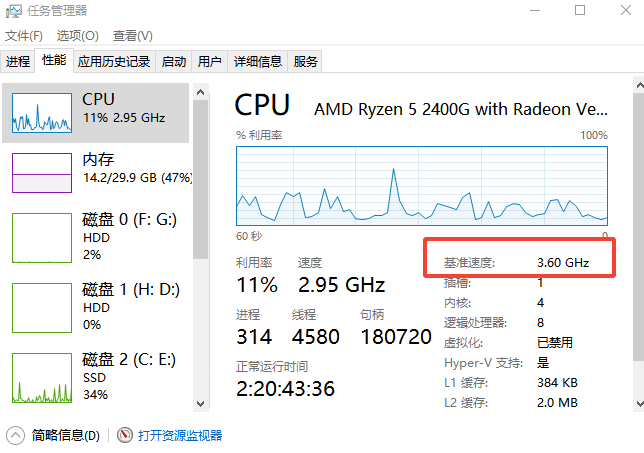
Task: Switch to the 启动 tab
Action: pos(173,62)
